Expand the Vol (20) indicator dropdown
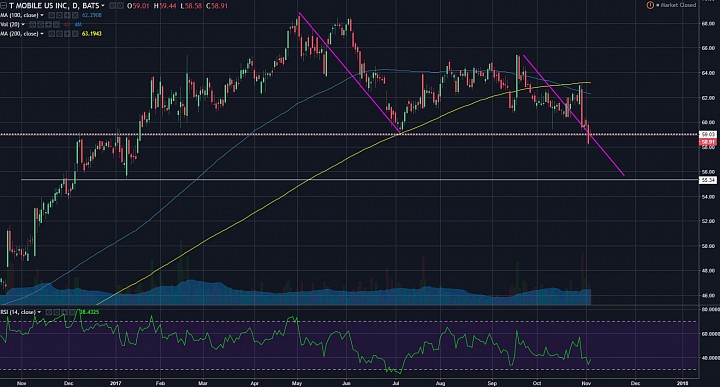The height and width of the screenshot is (387, 720). click(x=23, y=24)
